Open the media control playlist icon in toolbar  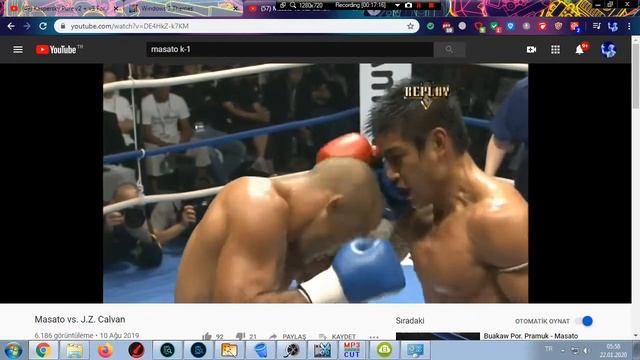point(597,26)
